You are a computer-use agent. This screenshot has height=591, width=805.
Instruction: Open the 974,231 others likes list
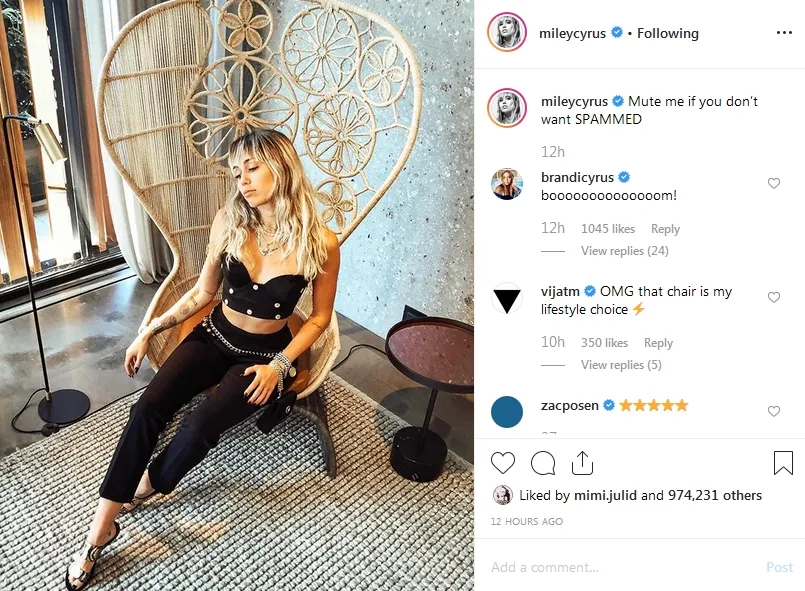[x=715, y=495]
